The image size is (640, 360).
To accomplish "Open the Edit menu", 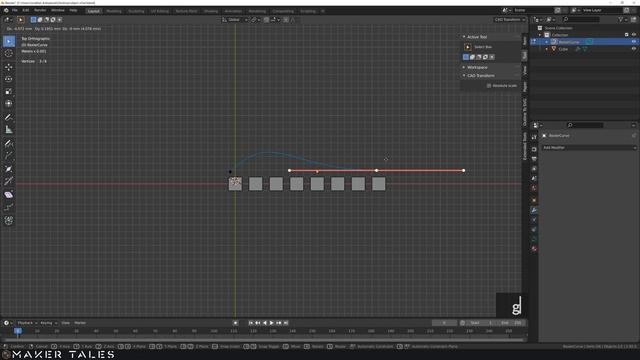I will [x=26, y=10].
